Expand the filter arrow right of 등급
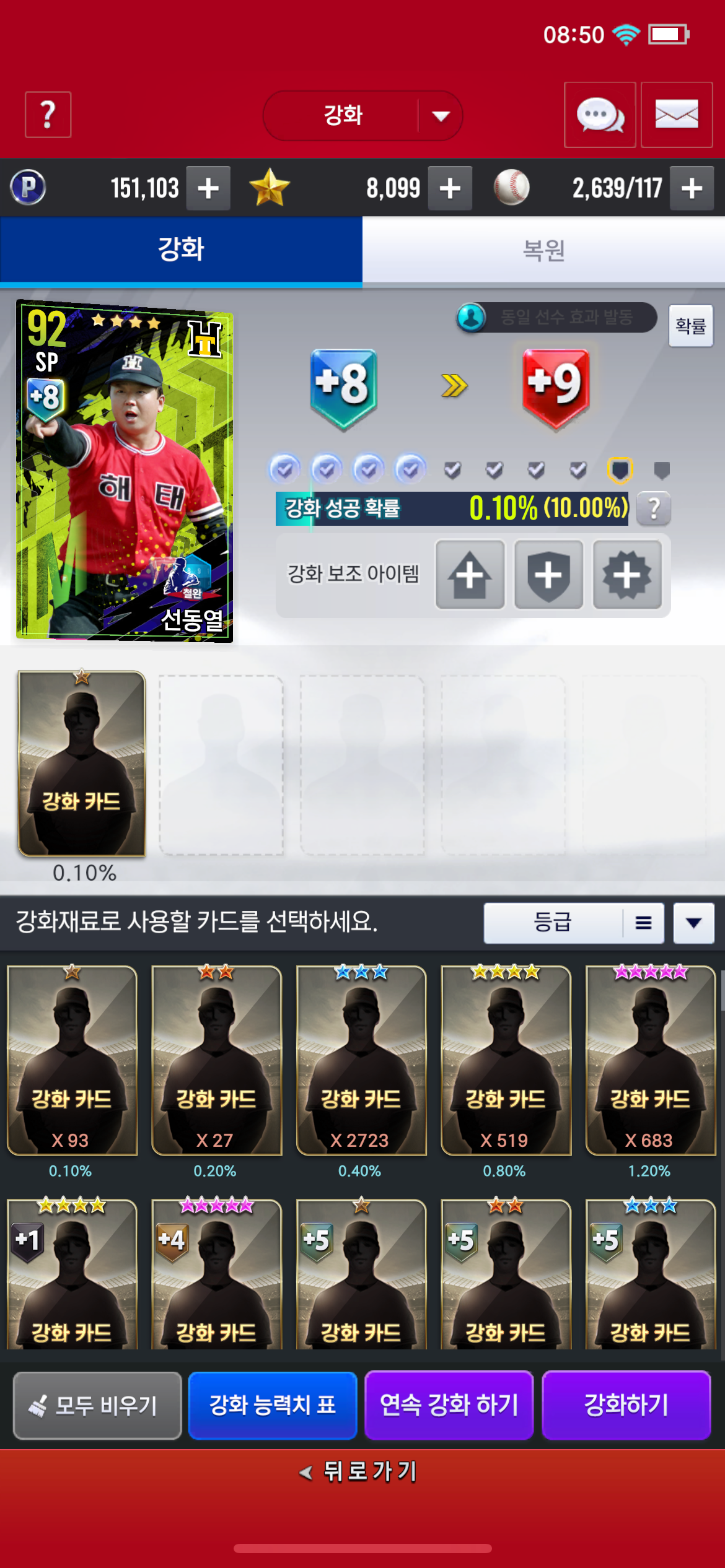725x1568 pixels. pos(694,923)
